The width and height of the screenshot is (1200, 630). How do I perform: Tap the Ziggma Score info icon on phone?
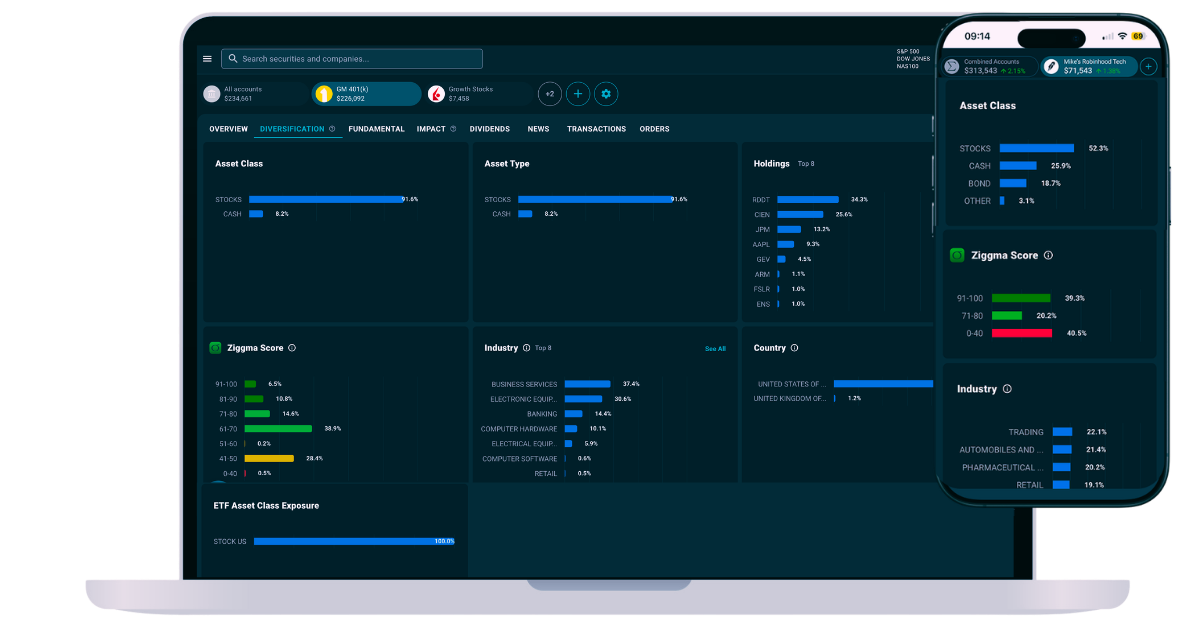tap(1048, 256)
